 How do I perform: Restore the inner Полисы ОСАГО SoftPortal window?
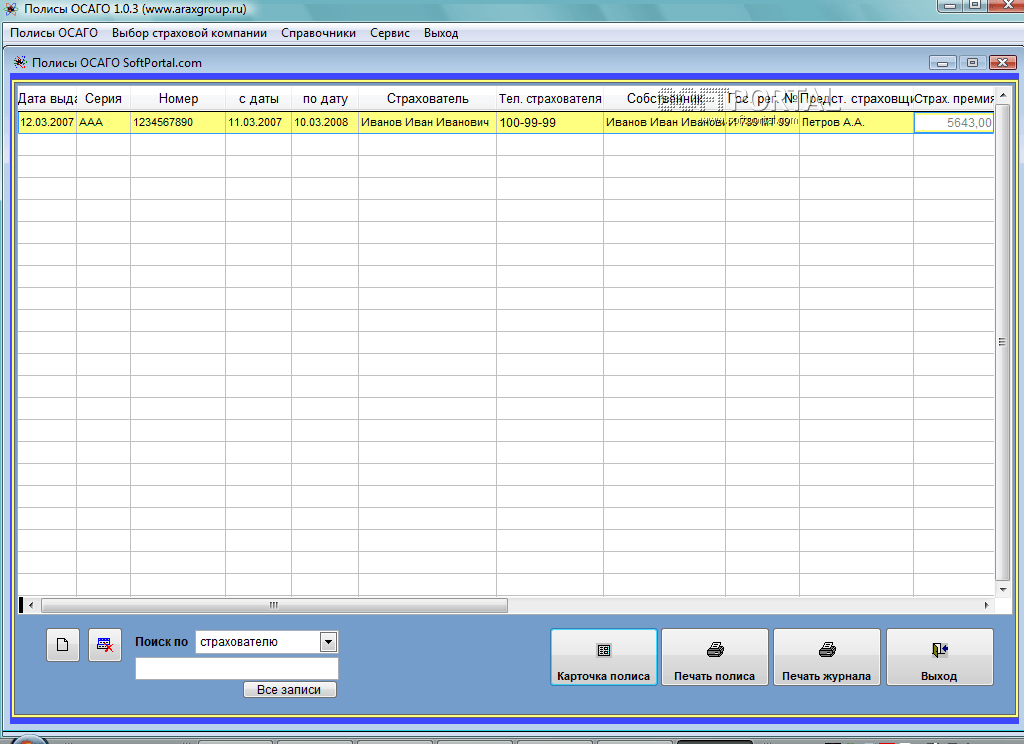[x=972, y=63]
